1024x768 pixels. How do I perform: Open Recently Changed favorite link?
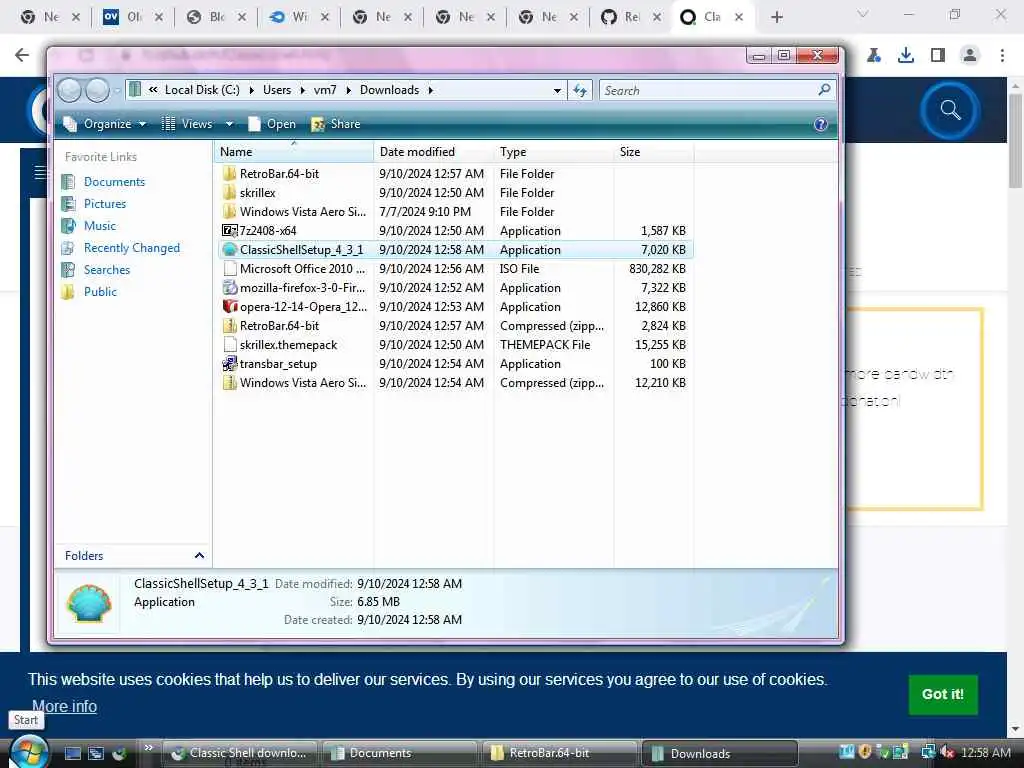[131, 248]
